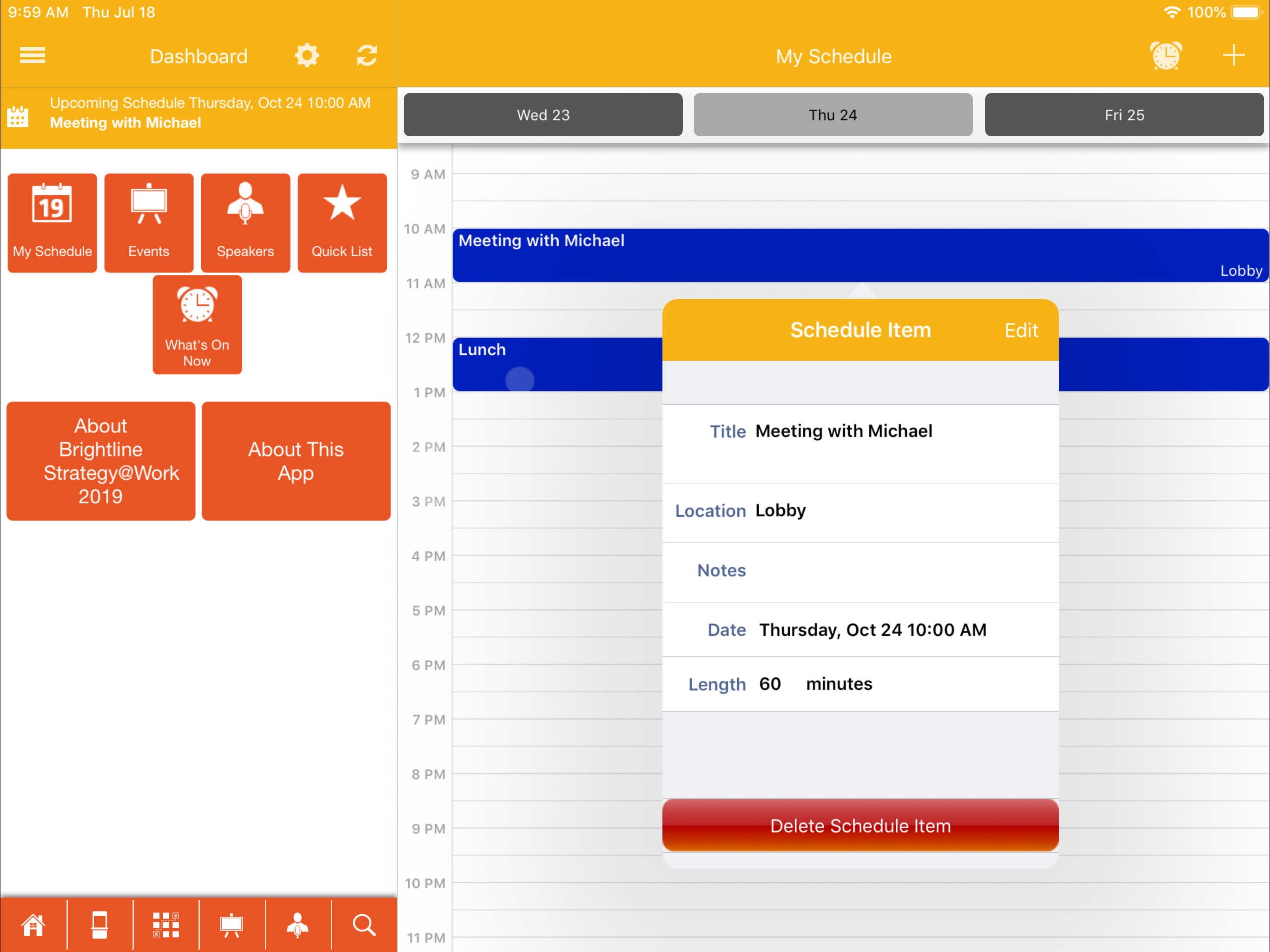
Task: Tap the 3 PM time label
Action: click(x=428, y=501)
